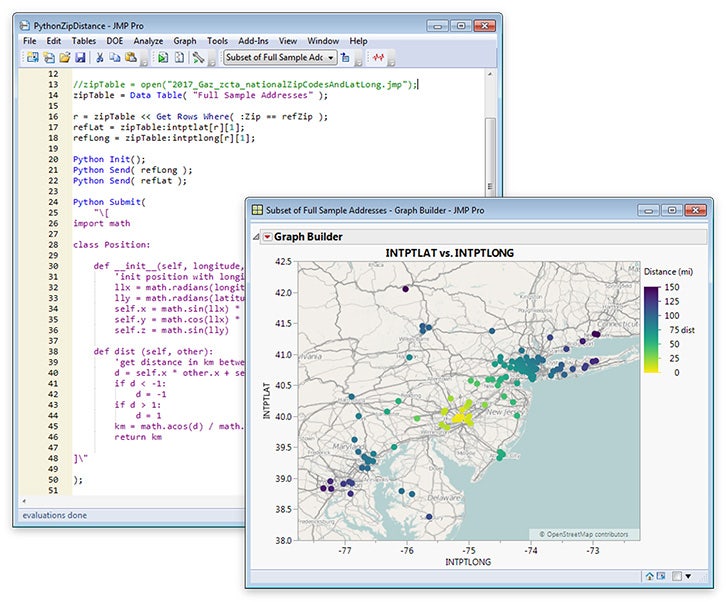This screenshot has width=726, height=602.
Task: Open the Tables menu
Action: point(84,41)
